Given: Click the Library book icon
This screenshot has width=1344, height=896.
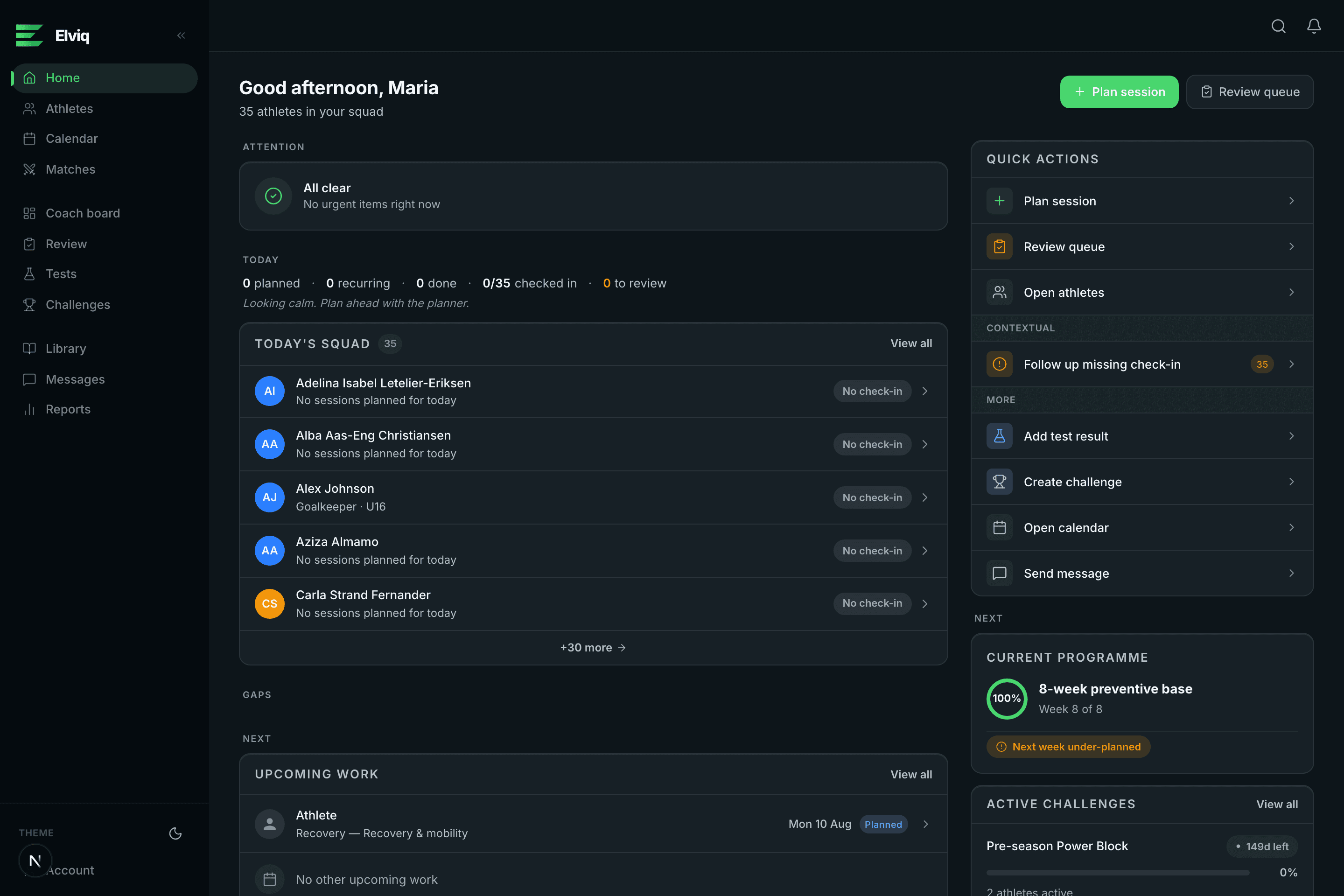Looking at the screenshot, I should point(29,349).
